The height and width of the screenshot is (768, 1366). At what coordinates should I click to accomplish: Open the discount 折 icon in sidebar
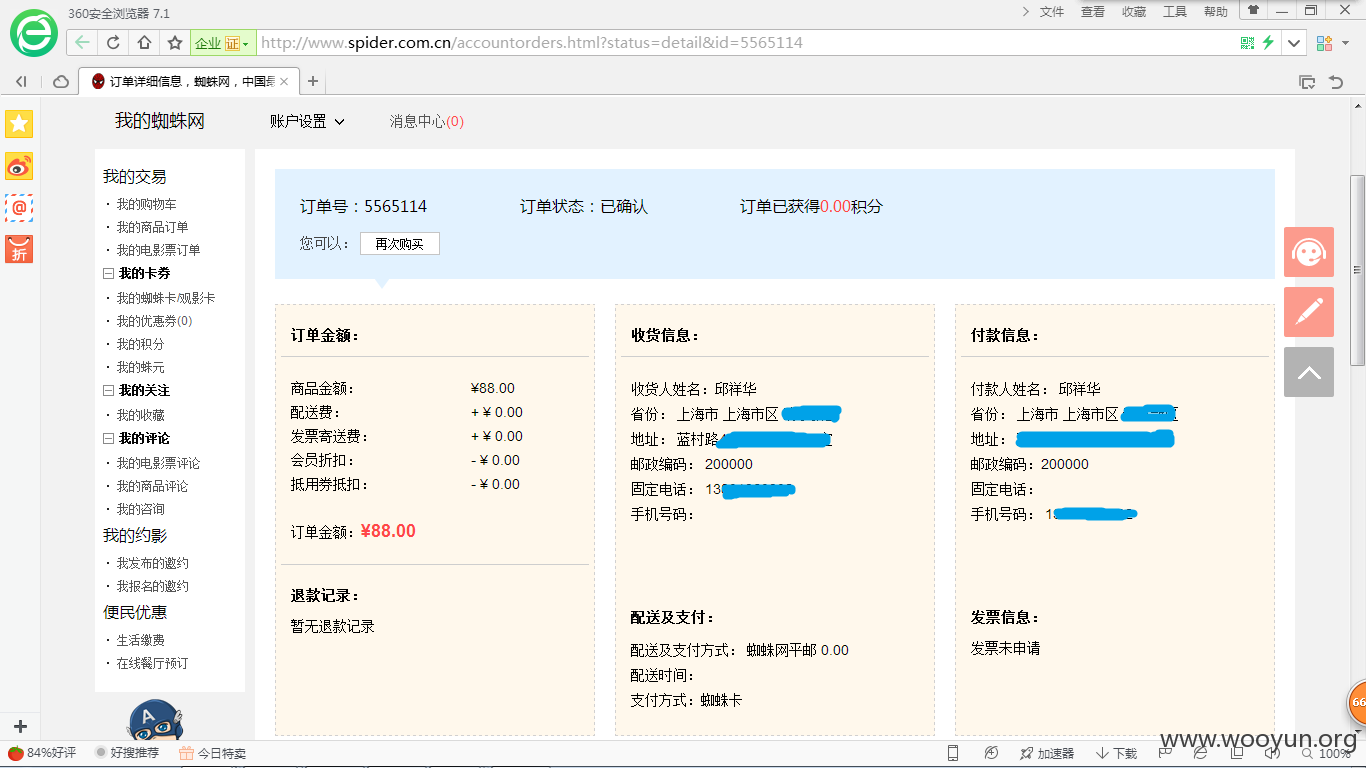pos(19,250)
